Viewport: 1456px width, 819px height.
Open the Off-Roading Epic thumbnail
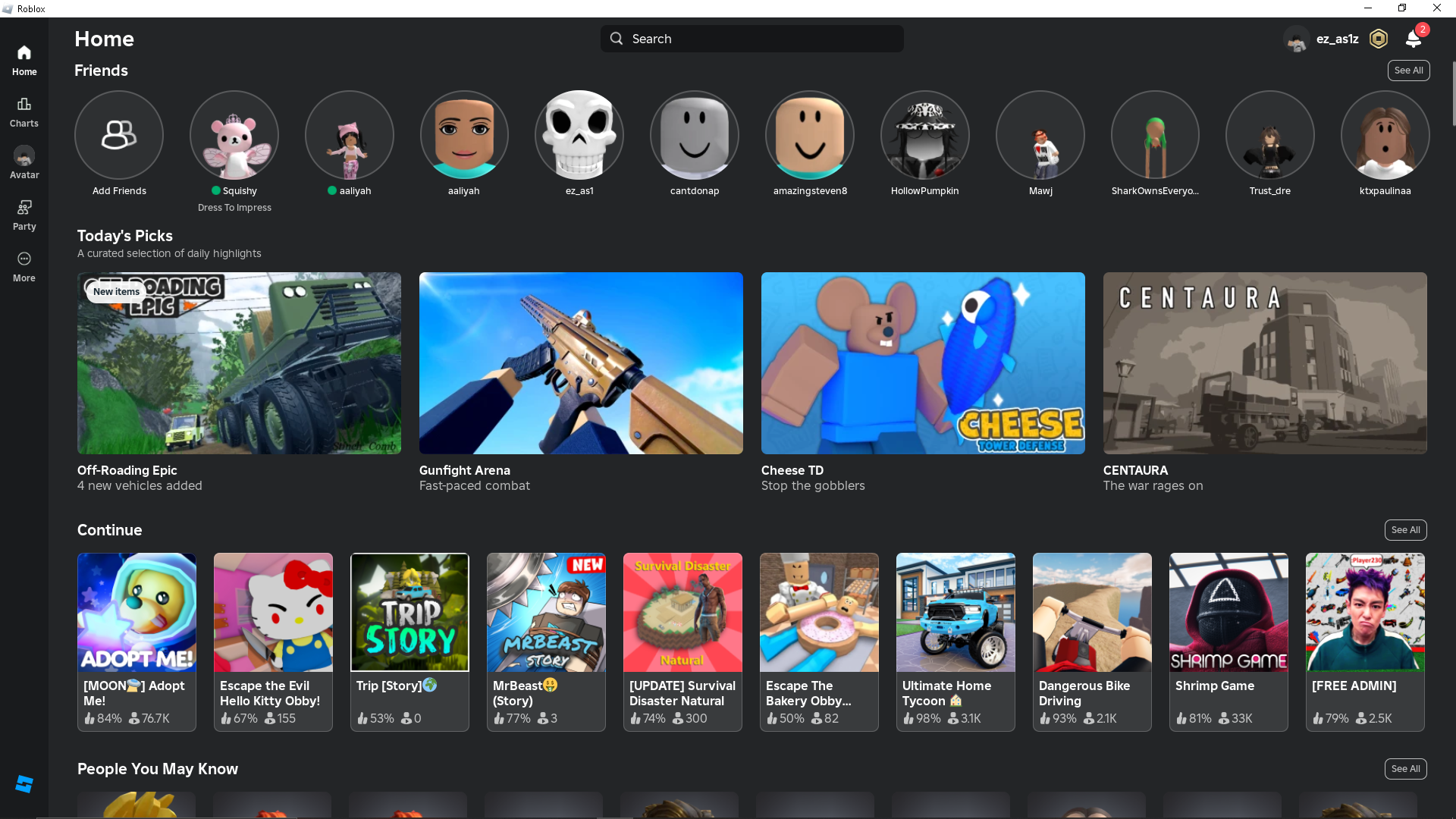(239, 363)
